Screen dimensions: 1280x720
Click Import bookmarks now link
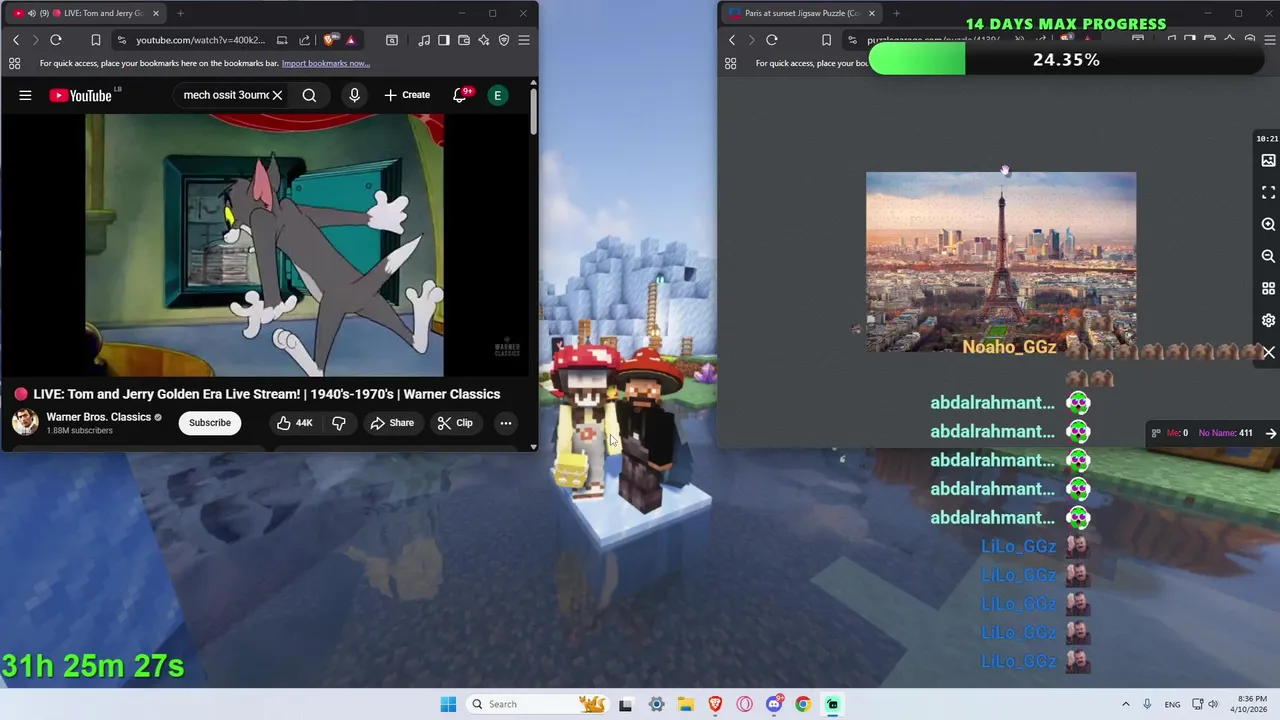(x=325, y=63)
